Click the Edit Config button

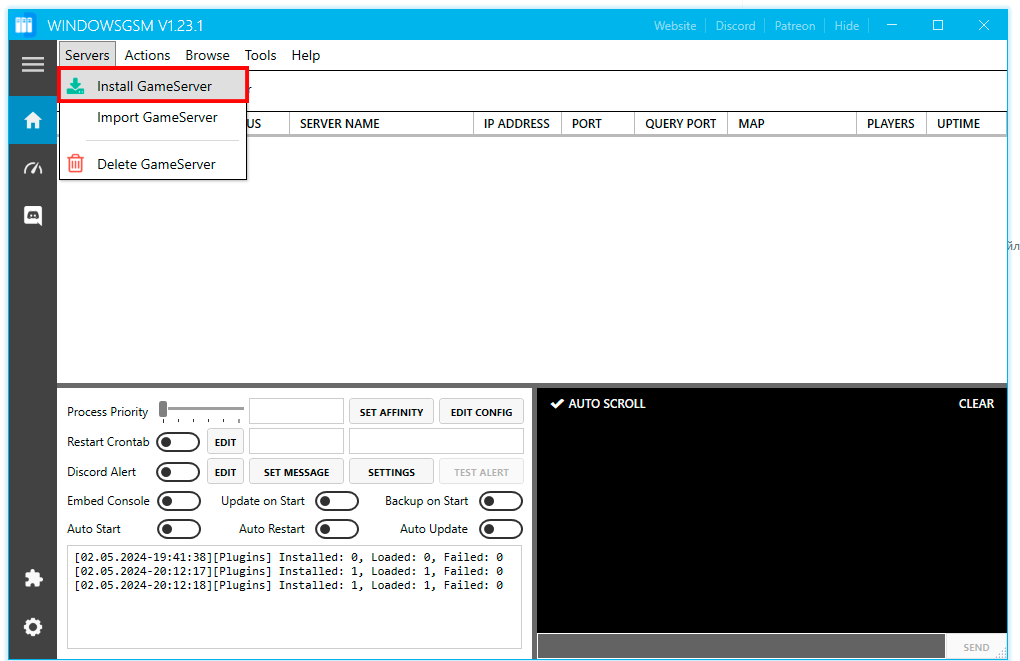[x=481, y=412]
